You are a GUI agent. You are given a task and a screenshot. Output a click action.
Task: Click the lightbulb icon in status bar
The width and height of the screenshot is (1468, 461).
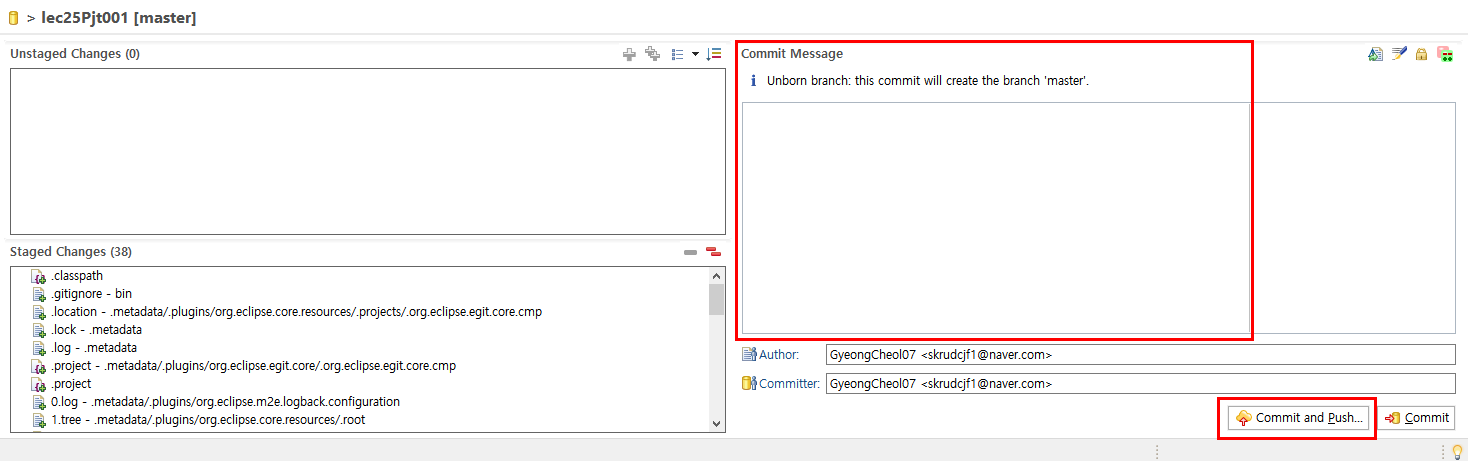coord(1457,450)
